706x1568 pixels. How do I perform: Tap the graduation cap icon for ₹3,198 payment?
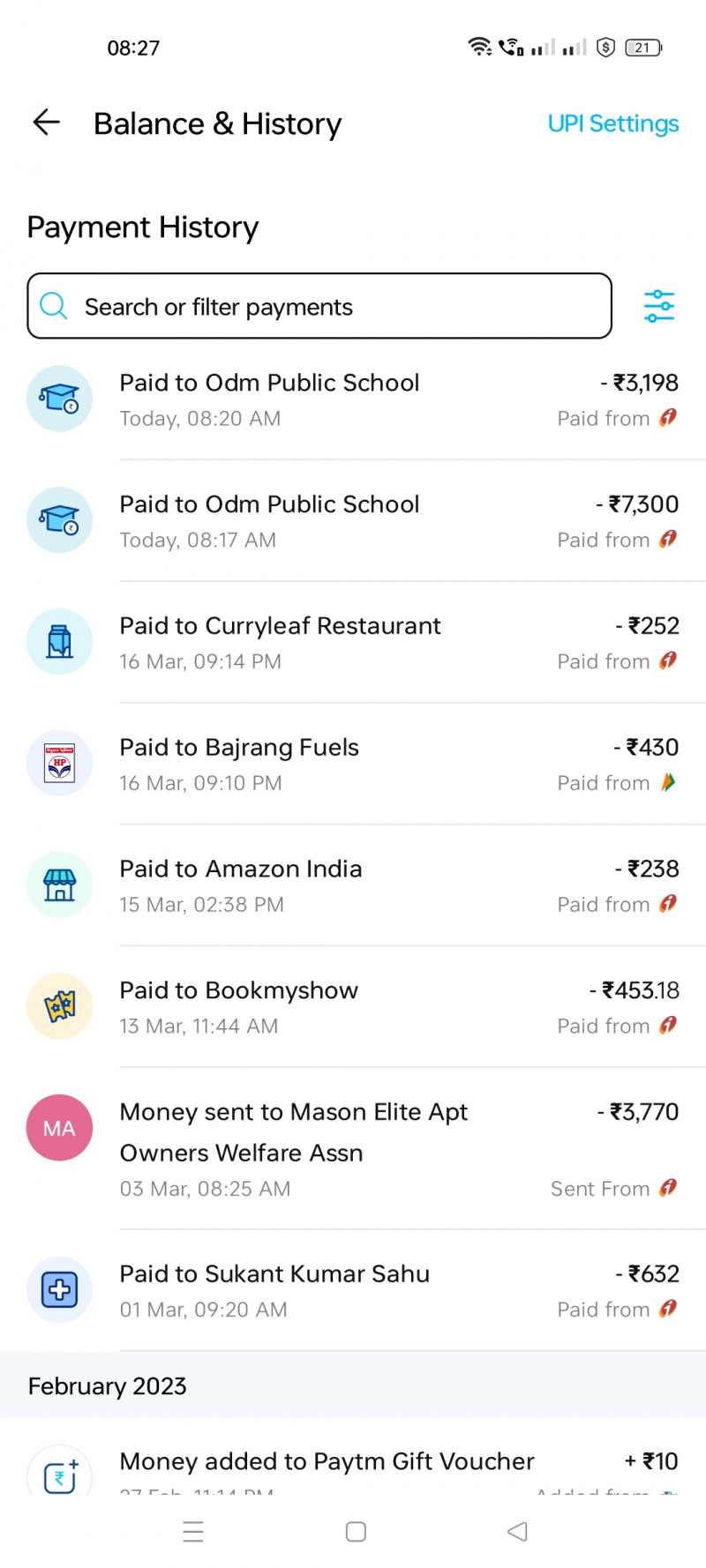(x=59, y=399)
